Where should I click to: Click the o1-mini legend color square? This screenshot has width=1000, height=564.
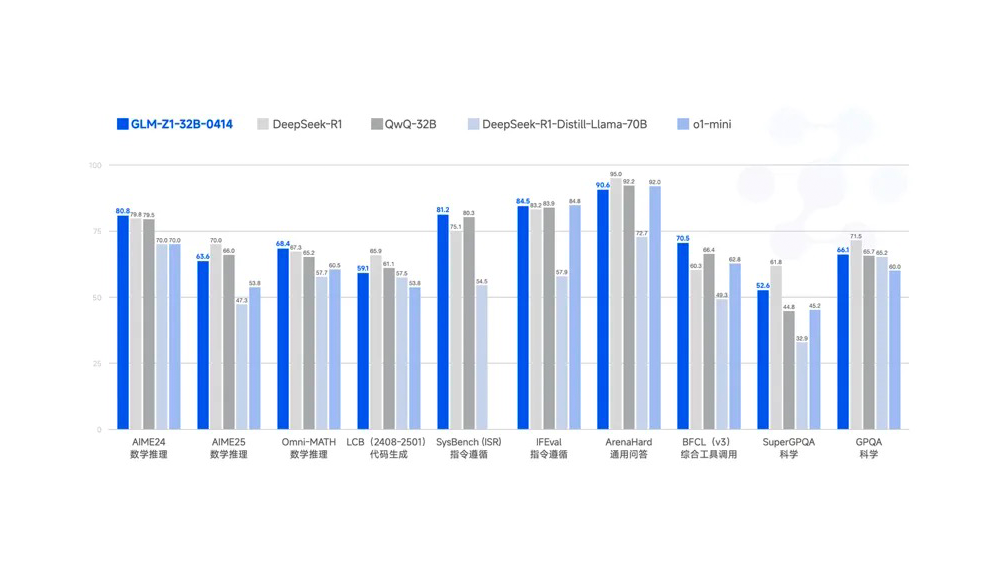[x=683, y=124]
